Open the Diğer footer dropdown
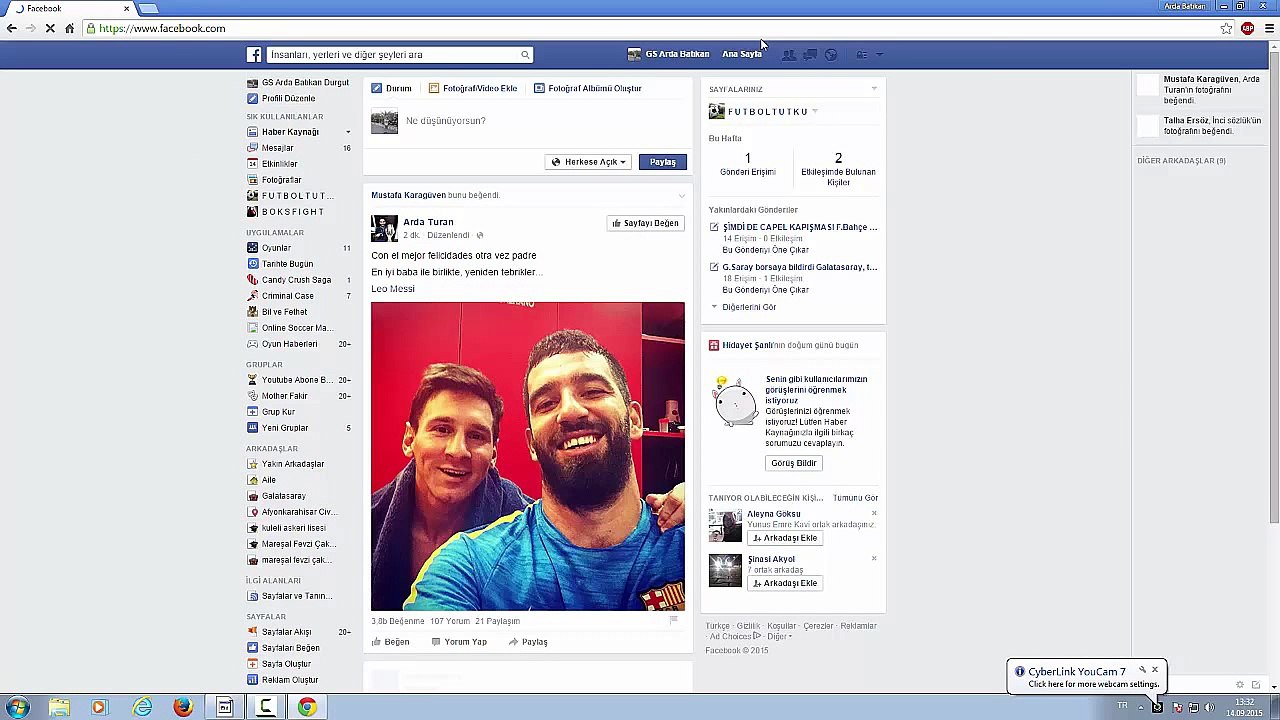 tap(779, 636)
